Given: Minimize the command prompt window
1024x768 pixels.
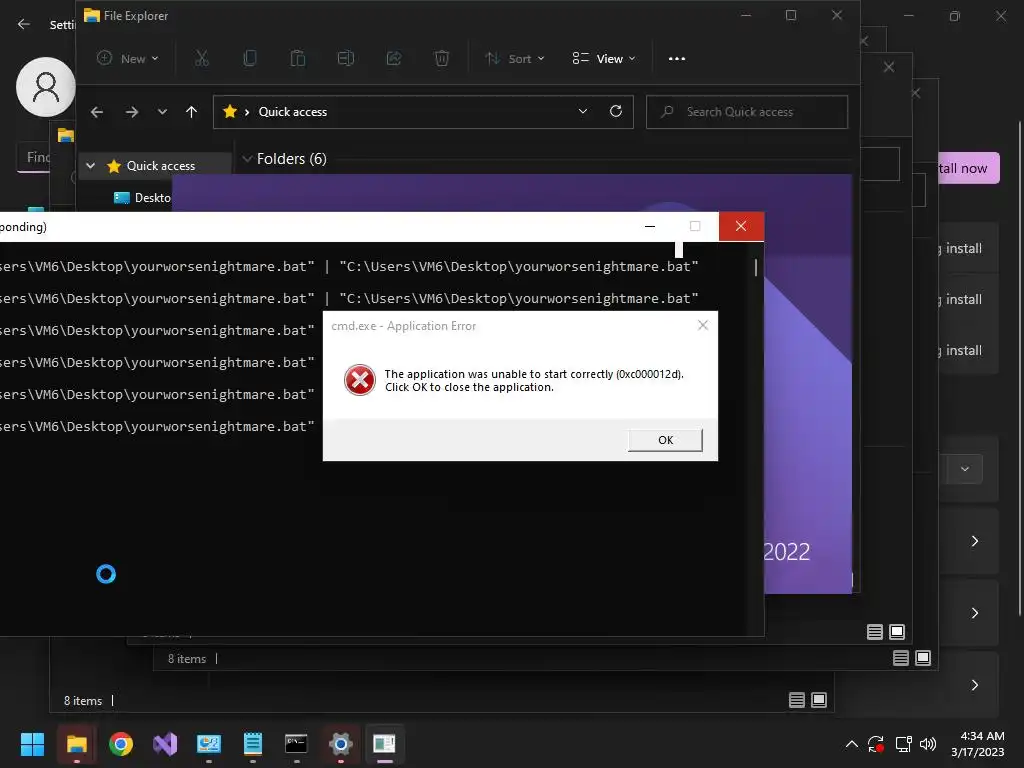Looking at the screenshot, I should pyautogui.click(x=650, y=227).
